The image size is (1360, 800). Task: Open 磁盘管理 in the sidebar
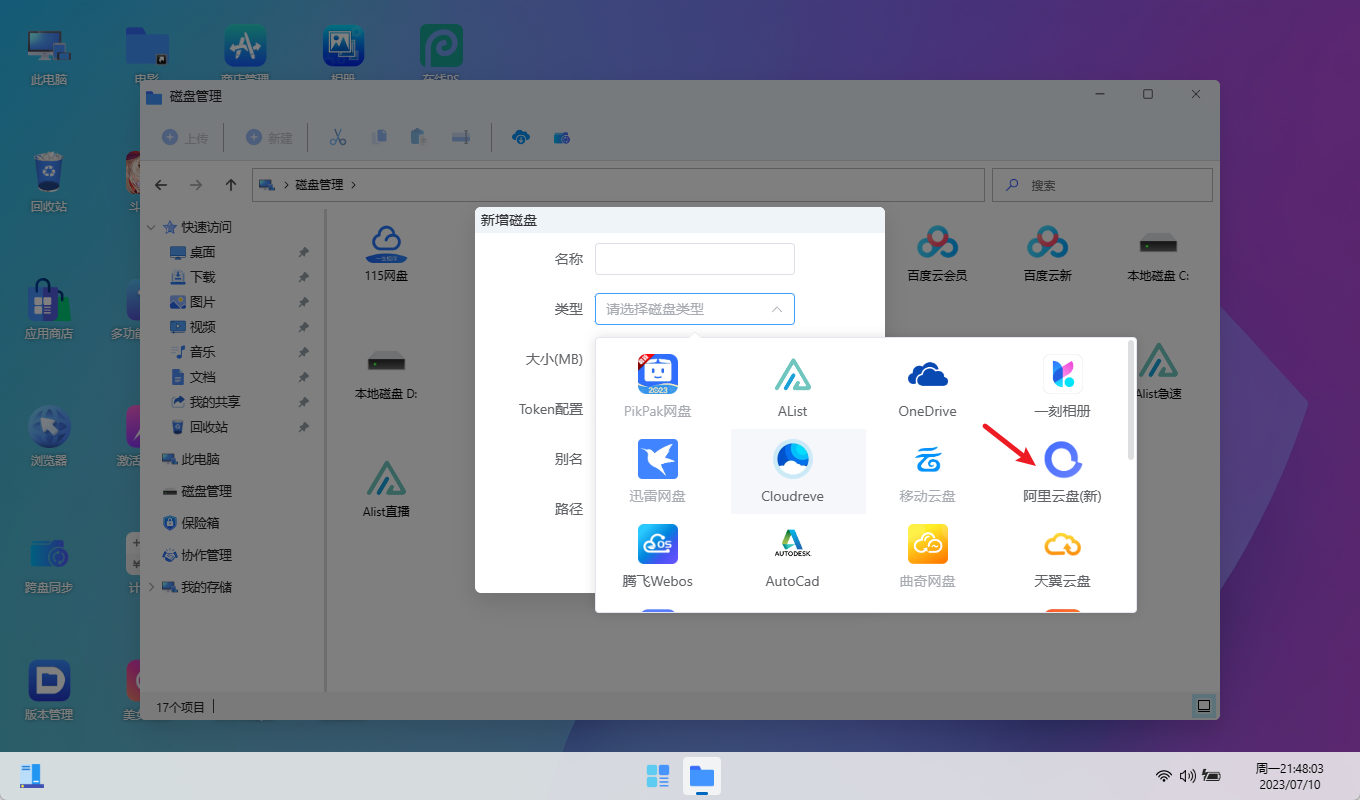pos(205,491)
